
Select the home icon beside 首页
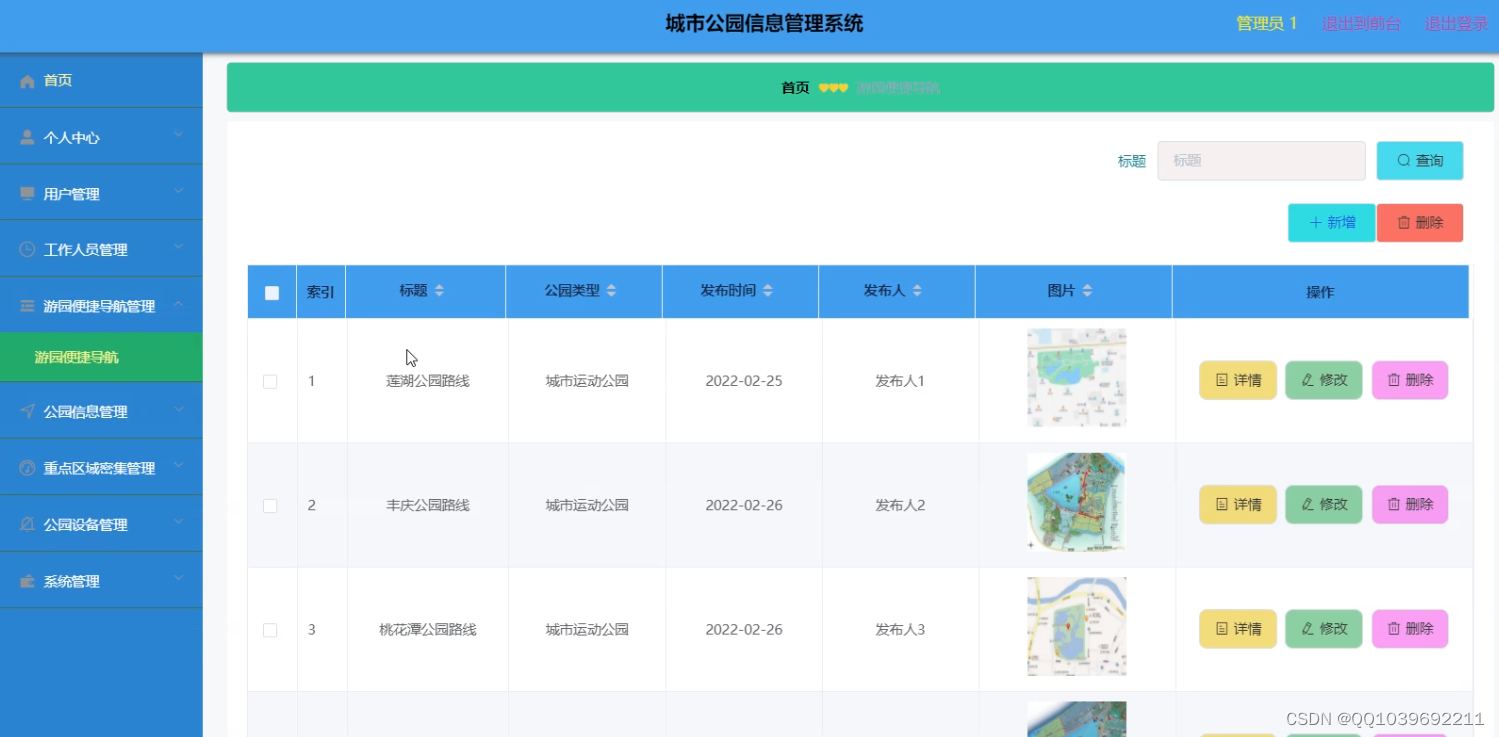pyautogui.click(x=25, y=80)
